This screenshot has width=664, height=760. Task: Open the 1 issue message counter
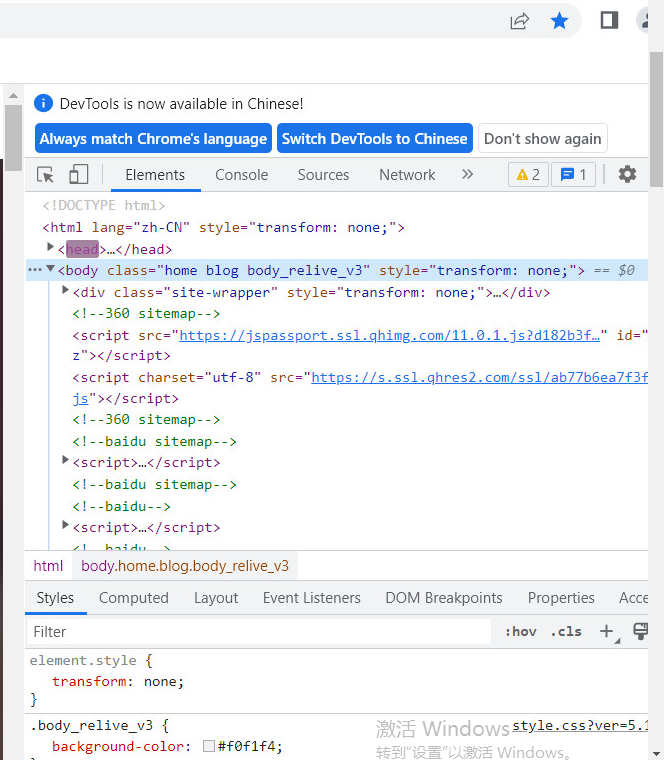573,174
